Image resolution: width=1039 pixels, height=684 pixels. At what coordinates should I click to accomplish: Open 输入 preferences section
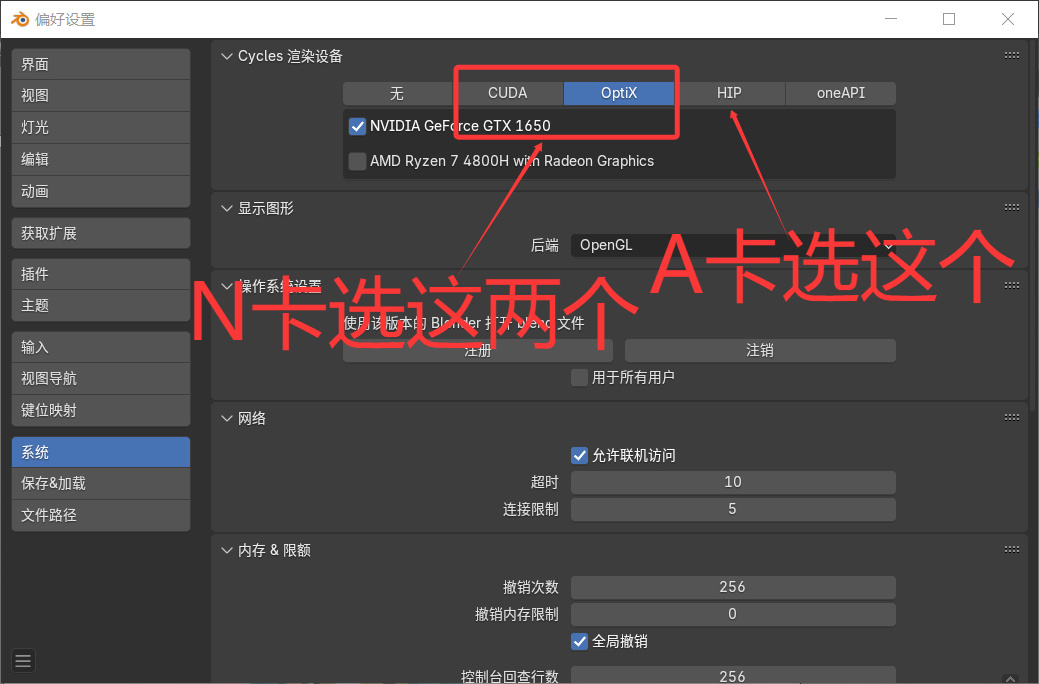tap(101, 347)
